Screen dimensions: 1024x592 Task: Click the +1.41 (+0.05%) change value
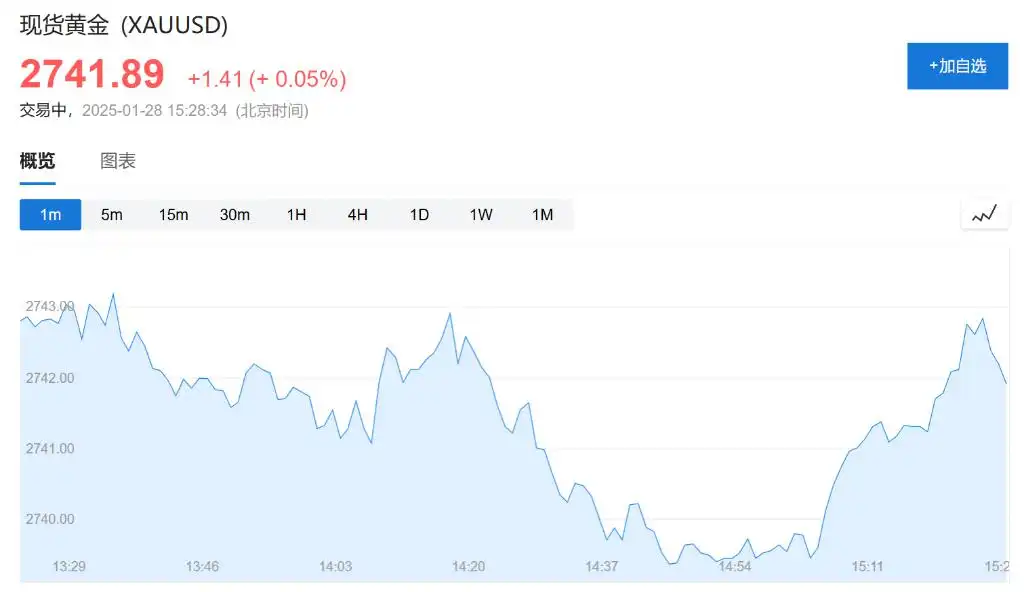pos(267,79)
